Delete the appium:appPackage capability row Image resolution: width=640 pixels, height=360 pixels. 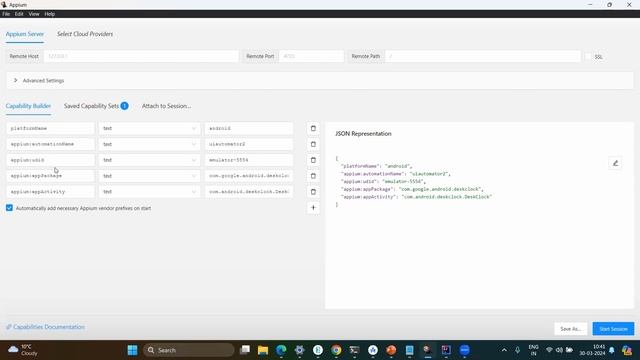click(313, 176)
